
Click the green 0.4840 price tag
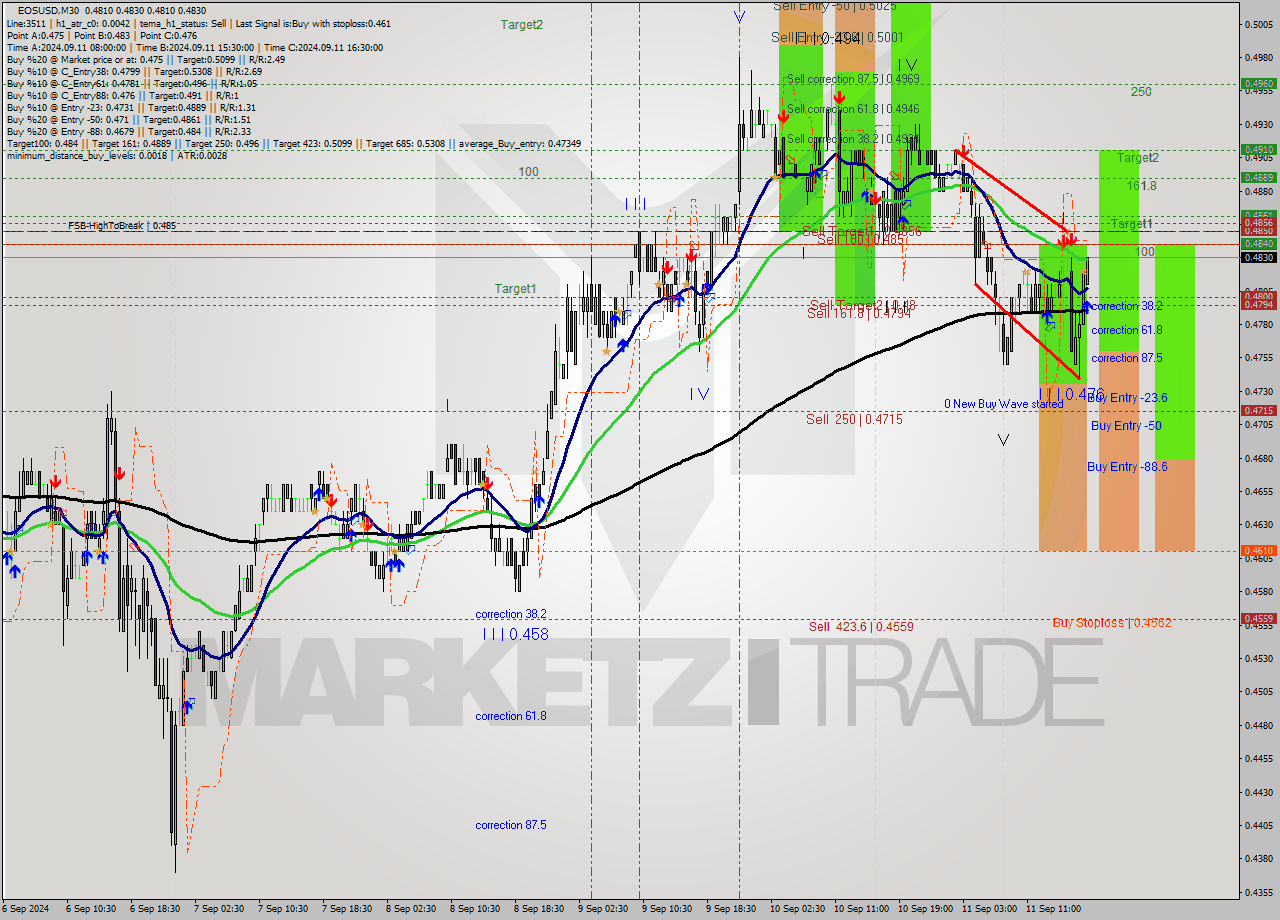click(1258, 243)
